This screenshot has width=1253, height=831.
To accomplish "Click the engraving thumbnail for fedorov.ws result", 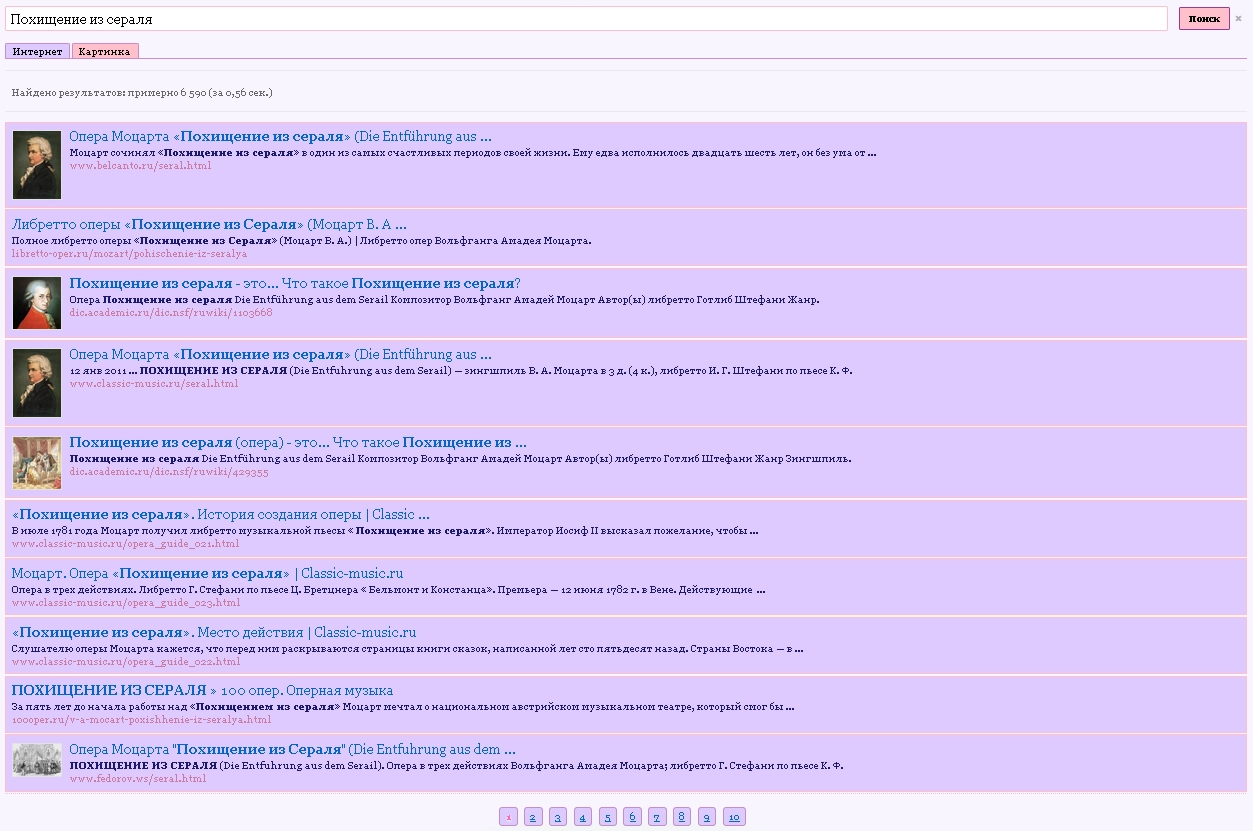I will coord(37,760).
